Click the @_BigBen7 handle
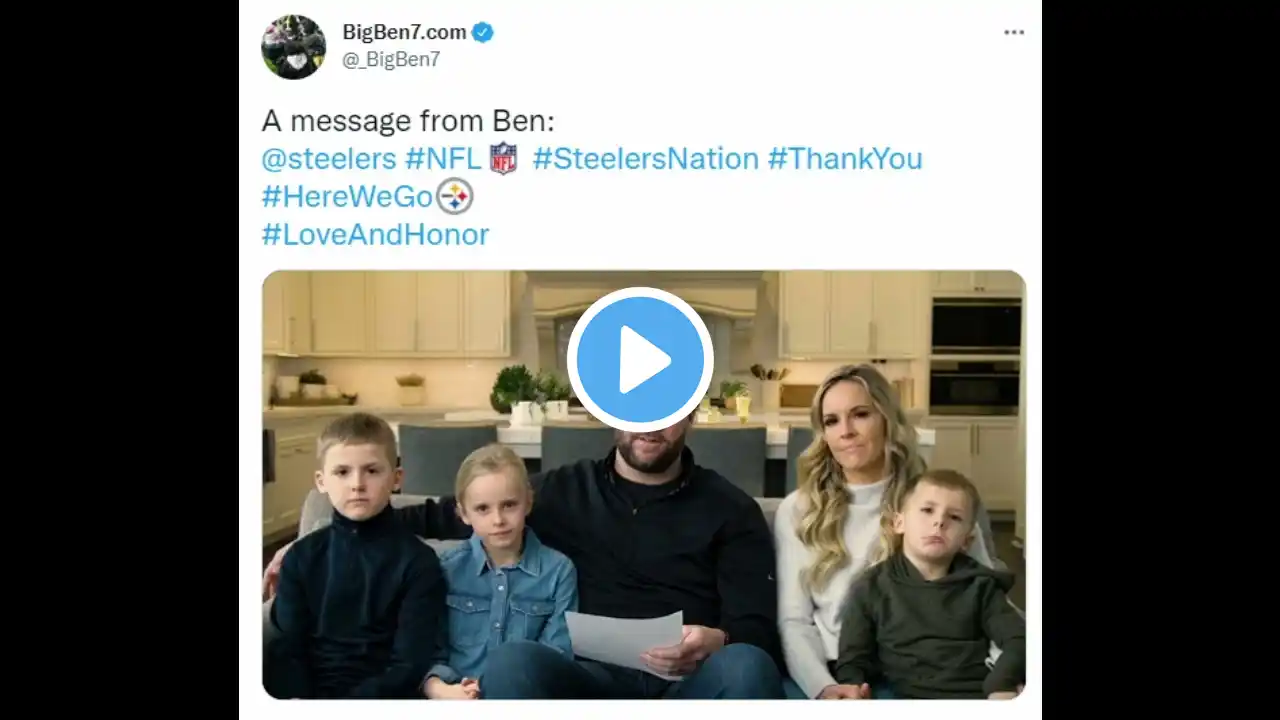The image size is (1280, 720). 391,60
